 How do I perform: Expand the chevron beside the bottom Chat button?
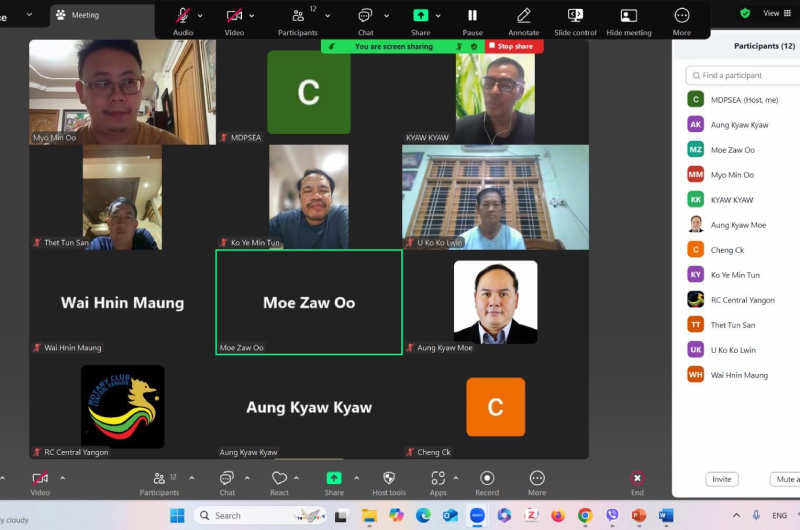pyautogui.click(x=248, y=478)
